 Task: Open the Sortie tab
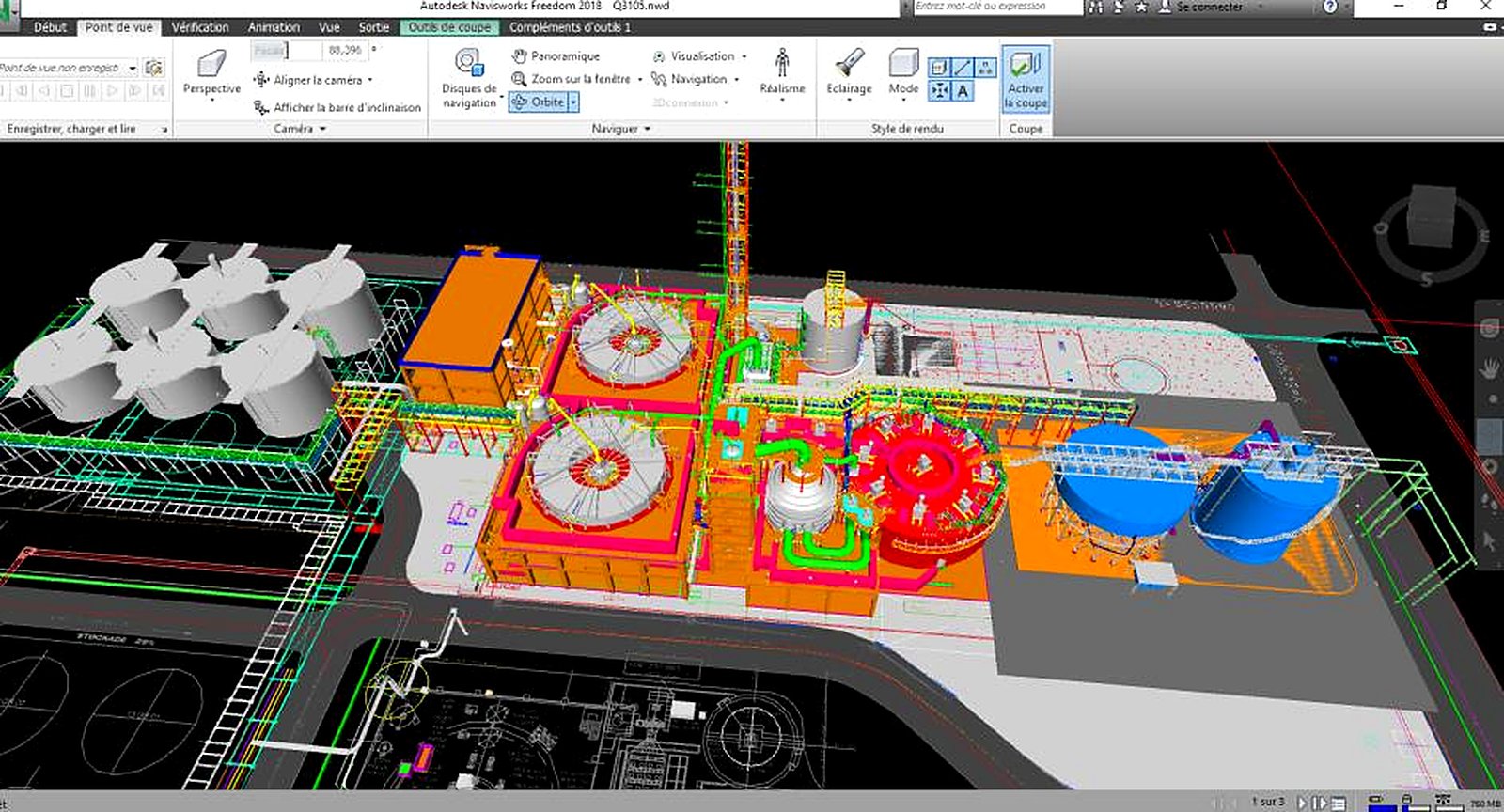[x=373, y=27]
